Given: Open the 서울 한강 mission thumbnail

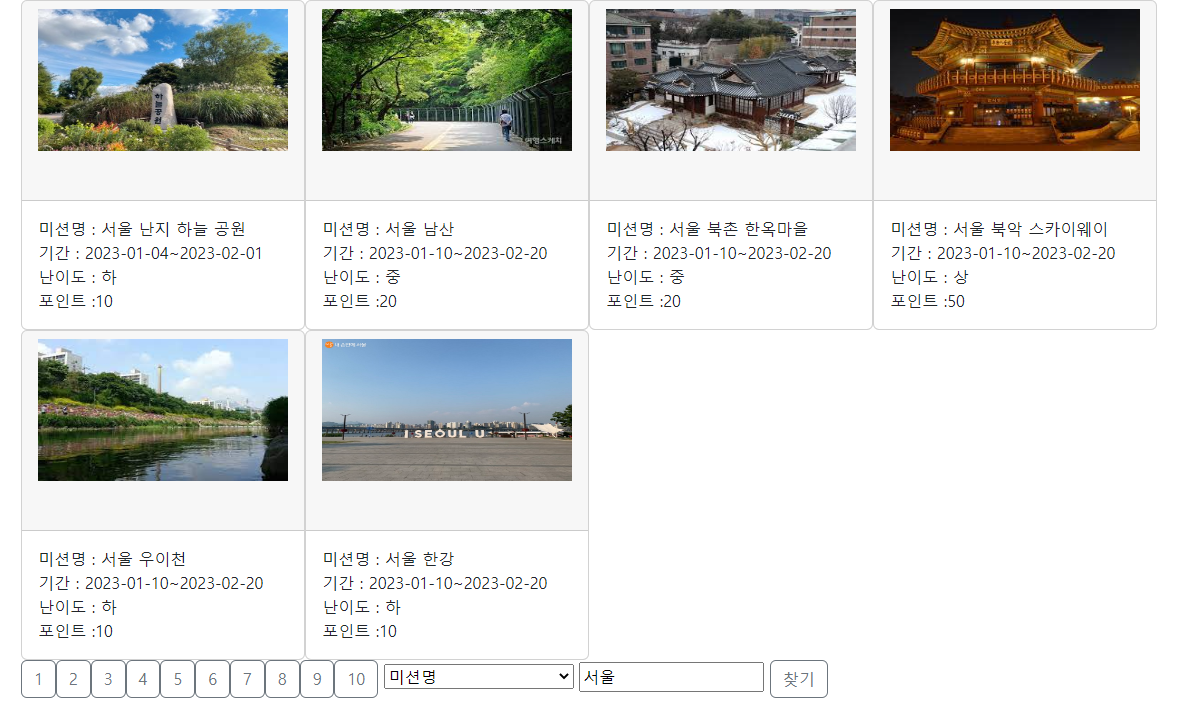Looking at the screenshot, I should coord(446,410).
